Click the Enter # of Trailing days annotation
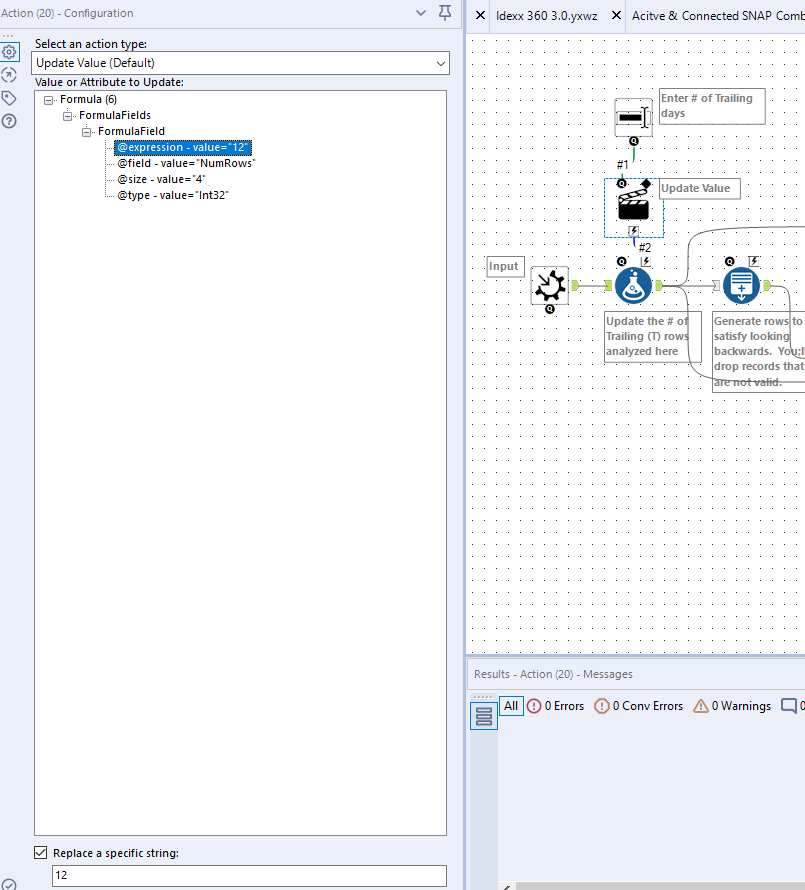This screenshot has width=805, height=890. pyautogui.click(x=712, y=106)
